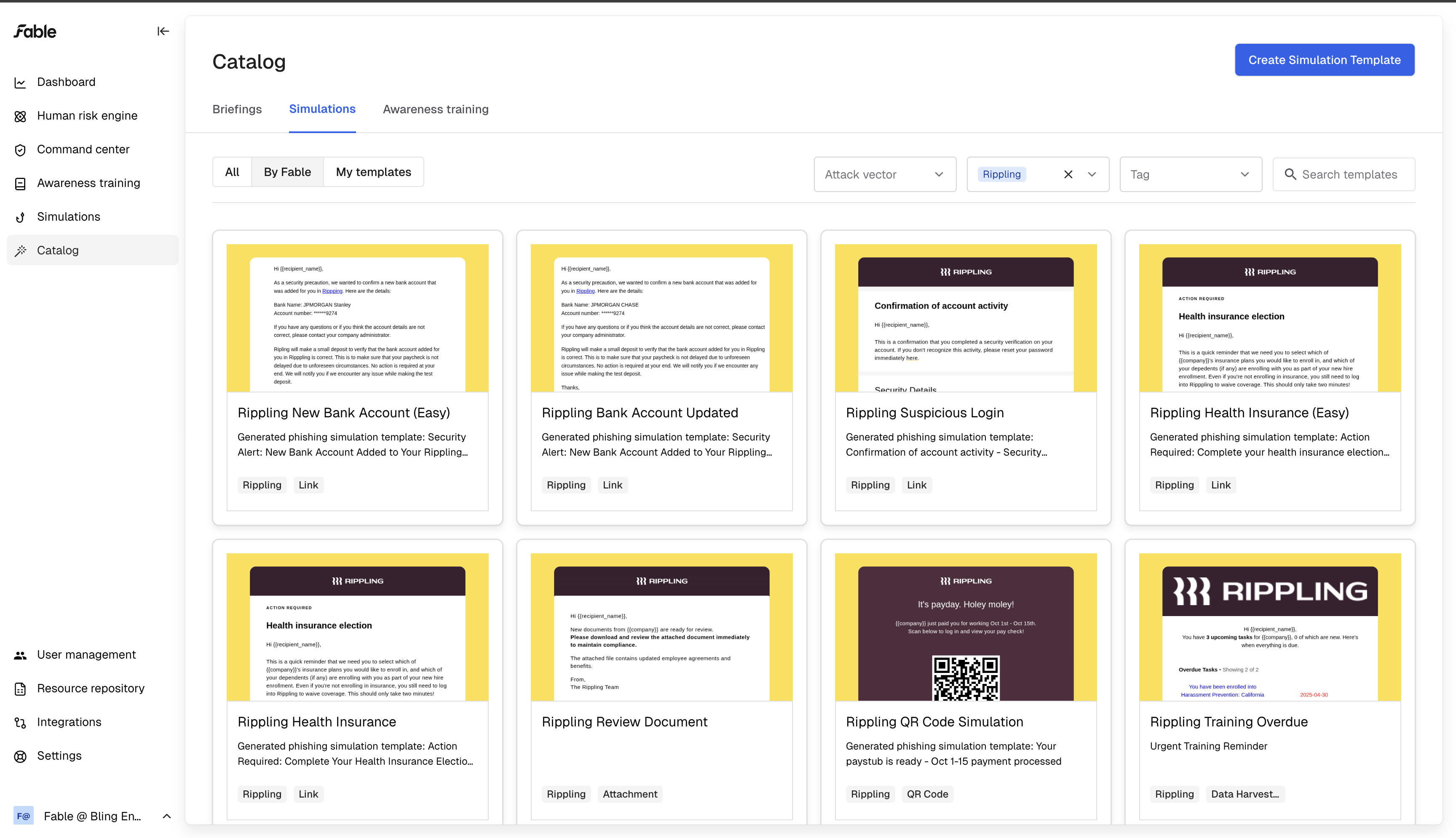Click the Rippling filter chip in brand dropdown
The height and width of the screenshot is (838, 1456).
(x=1002, y=174)
